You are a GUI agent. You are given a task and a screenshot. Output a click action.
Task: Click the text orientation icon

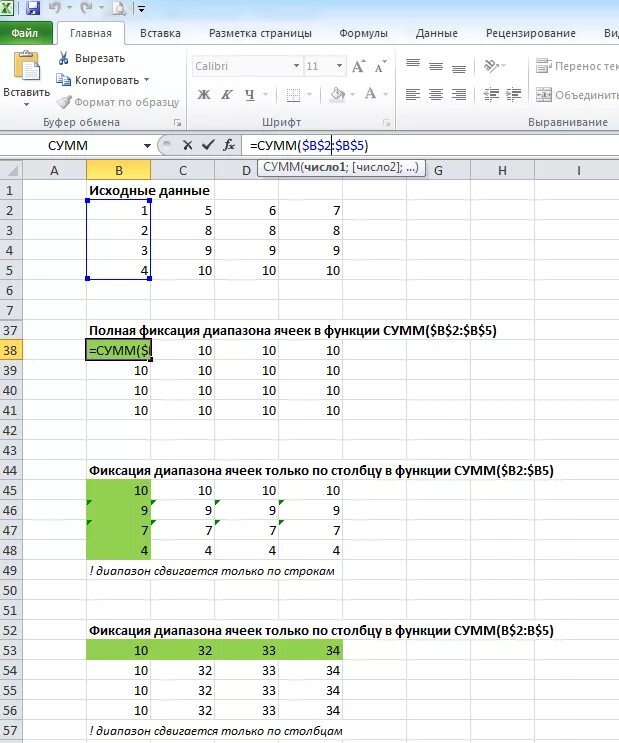(492, 66)
